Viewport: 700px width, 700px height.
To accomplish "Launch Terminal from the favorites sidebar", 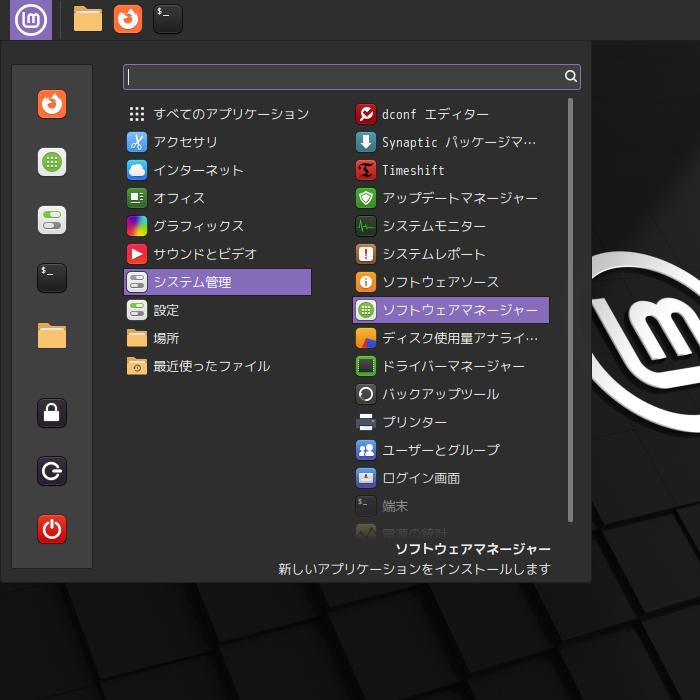I will tap(52, 278).
